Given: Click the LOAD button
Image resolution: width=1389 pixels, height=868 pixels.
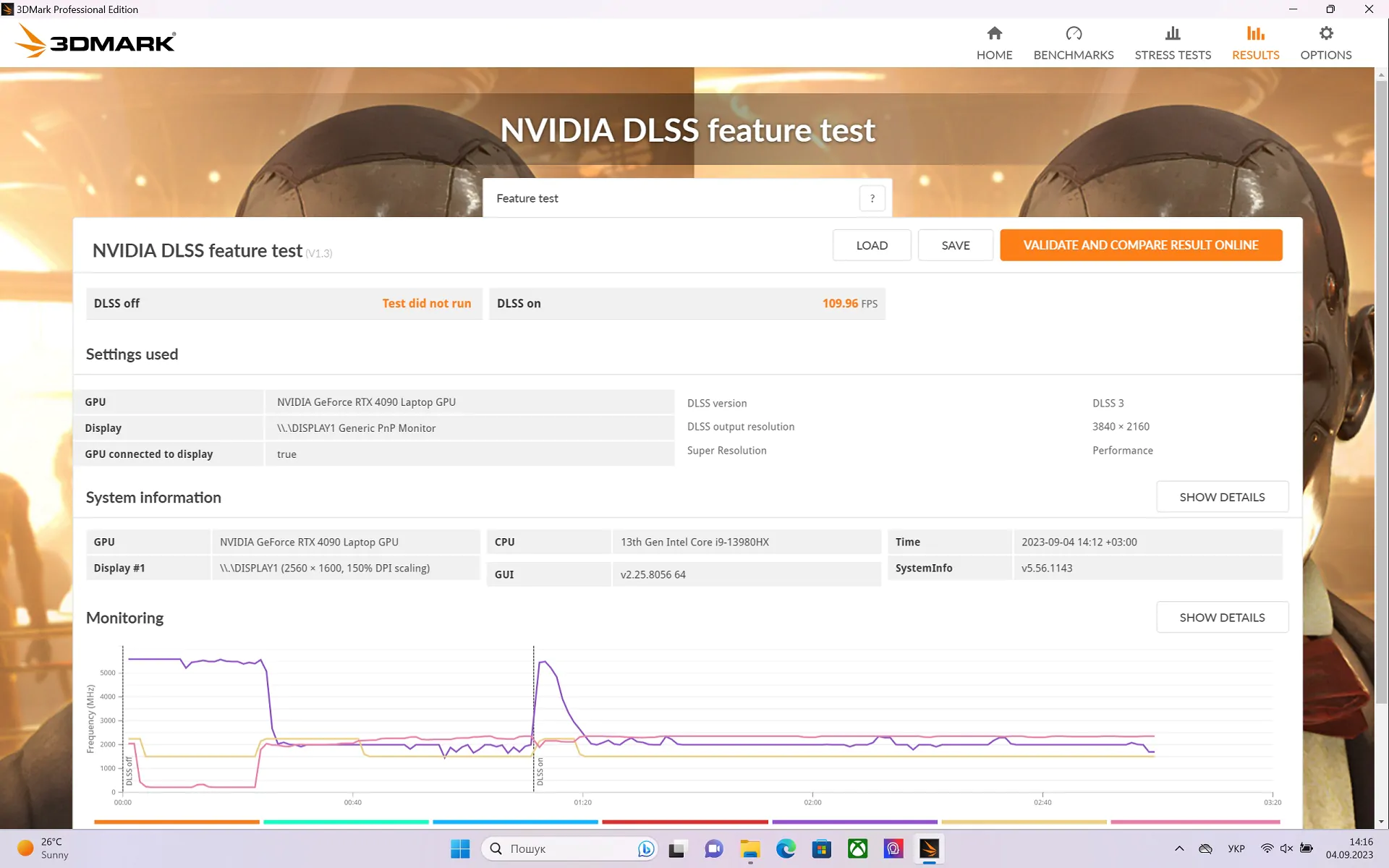Looking at the screenshot, I should coord(872,245).
